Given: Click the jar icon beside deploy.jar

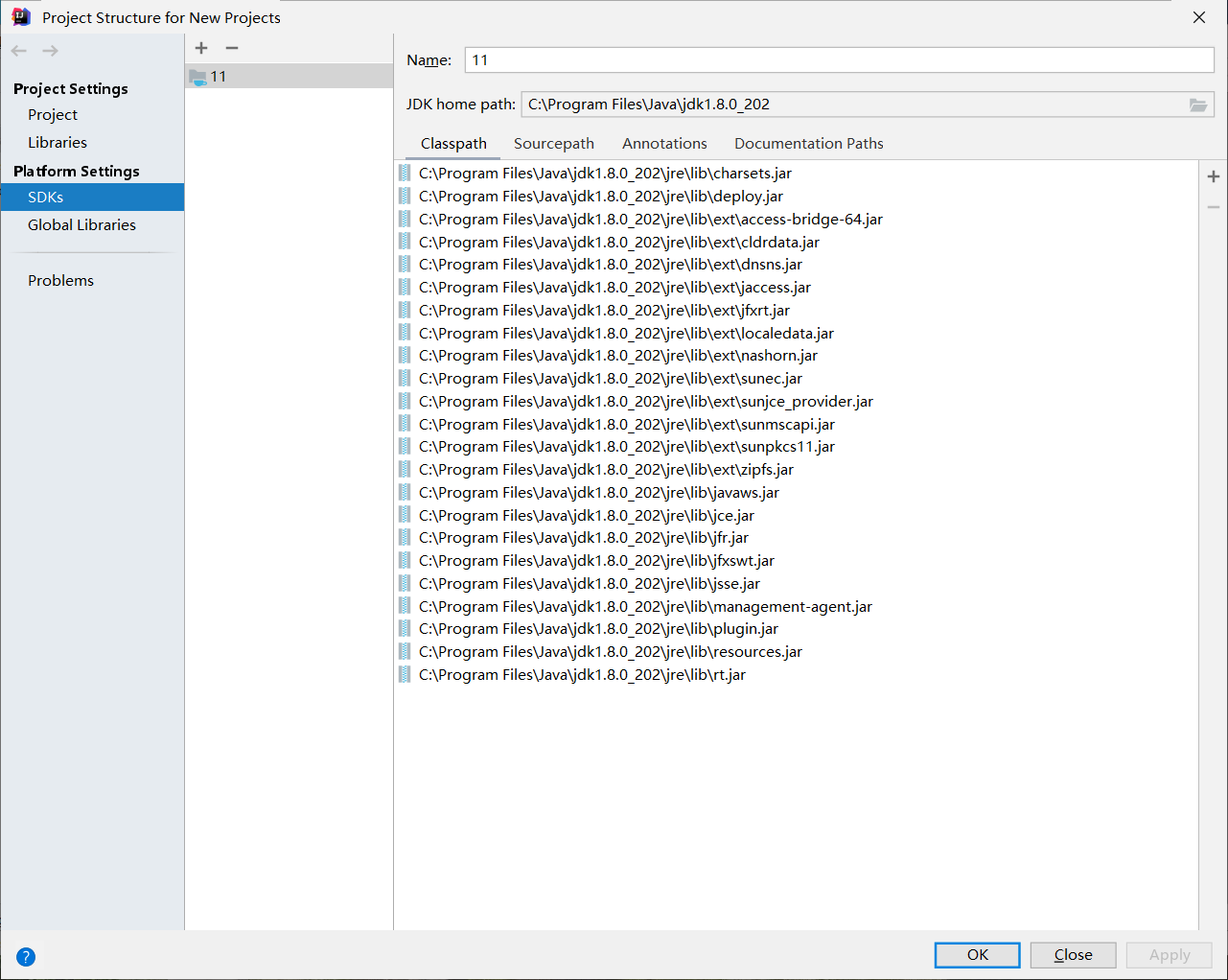Looking at the screenshot, I should (405, 197).
